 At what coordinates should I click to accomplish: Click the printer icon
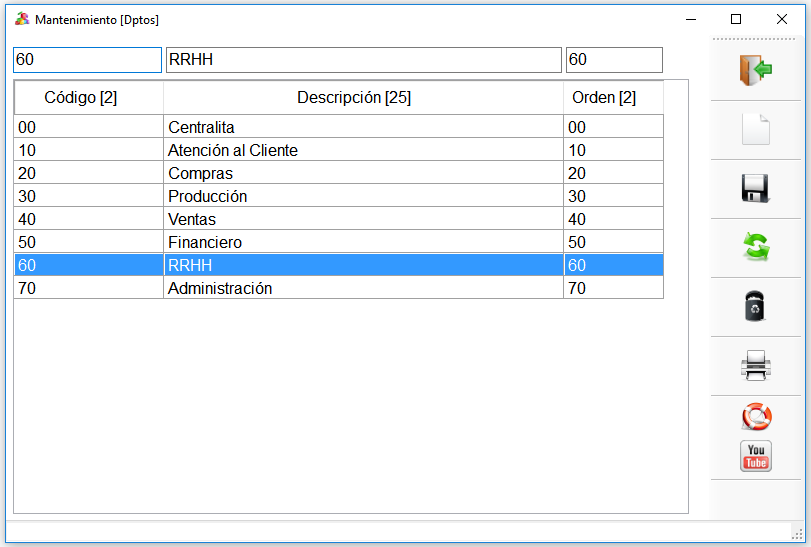(x=756, y=366)
